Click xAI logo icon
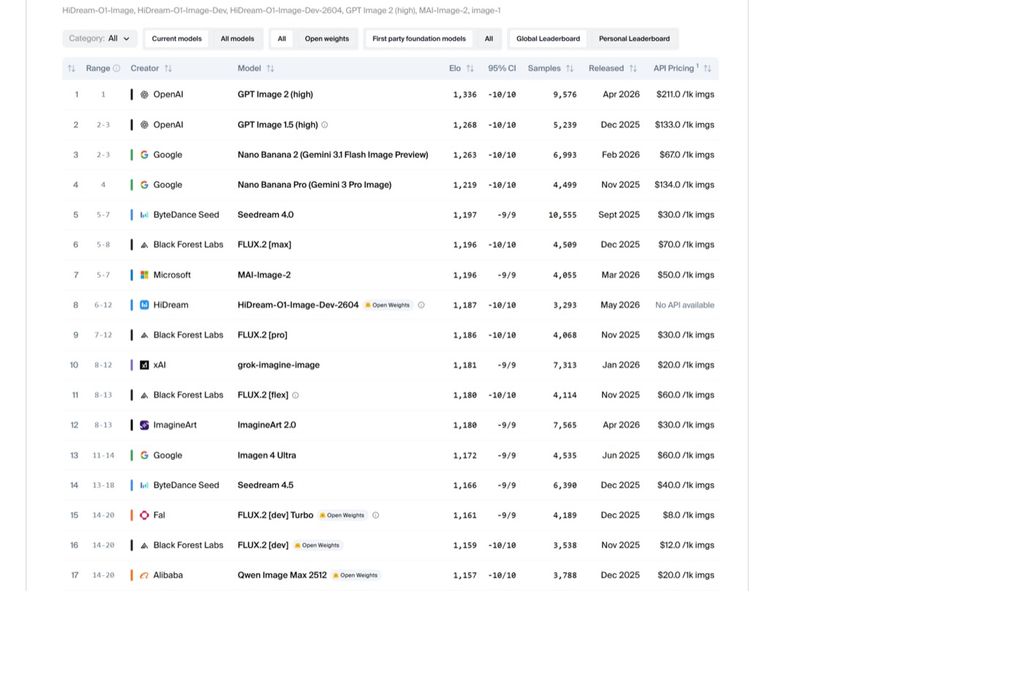Image resolution: width=1024 pixels, height=688 pixels. (x=144, y=365)
